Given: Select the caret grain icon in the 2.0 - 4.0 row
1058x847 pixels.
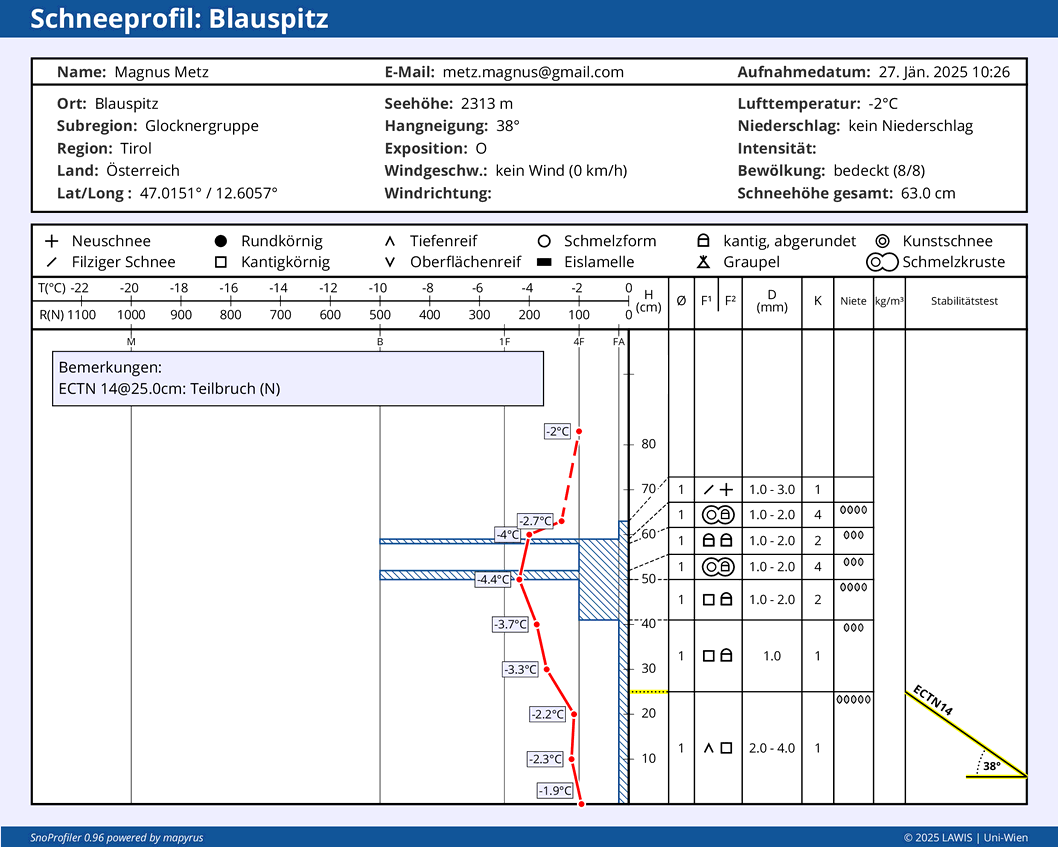Looking at the screenshot, I should tap(708, 748).
